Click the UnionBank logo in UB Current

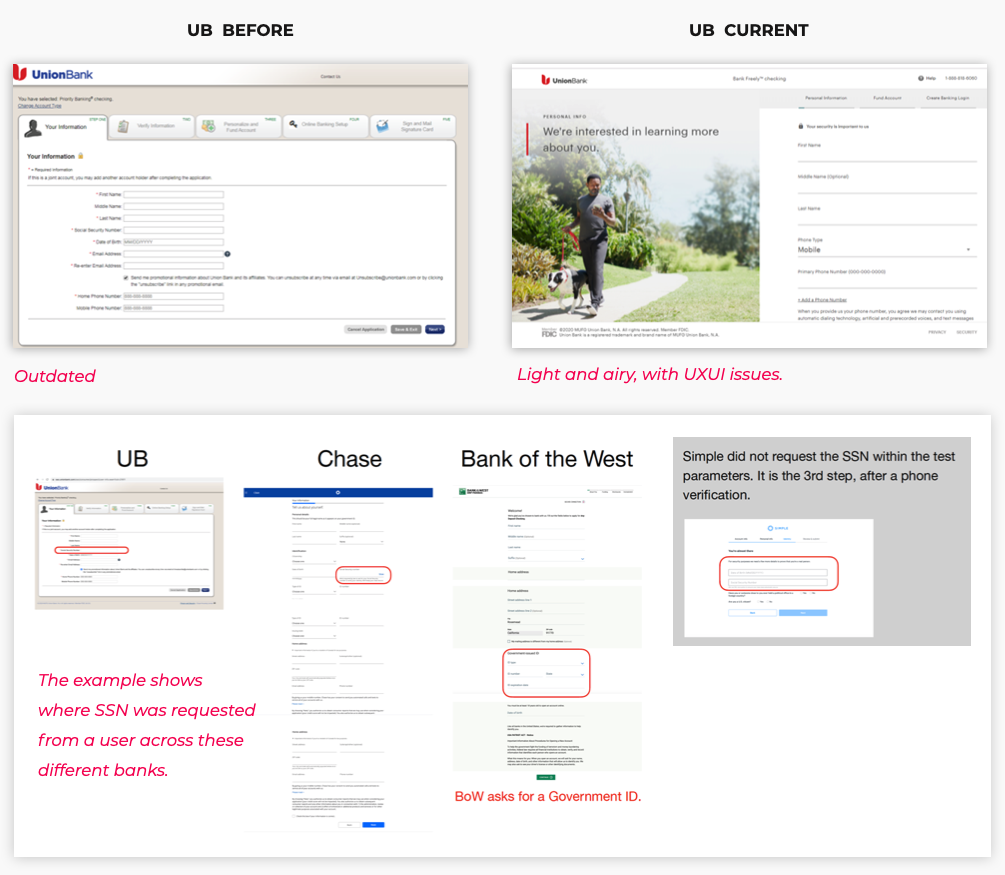564,80
